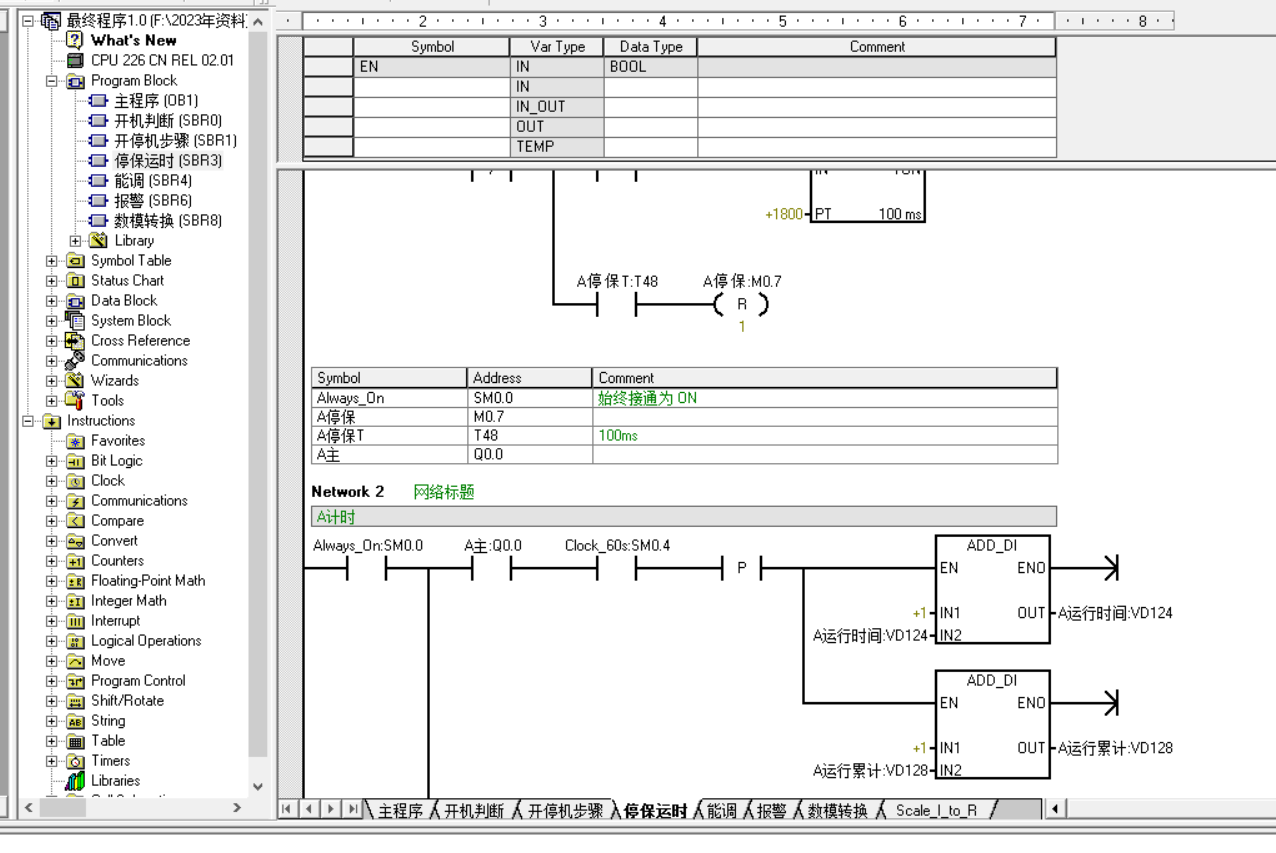The width and height of the screenshot is (1276, 853).
Task: Select the A停保:M0.7 reset coil
Action: [x=741, y=307]
